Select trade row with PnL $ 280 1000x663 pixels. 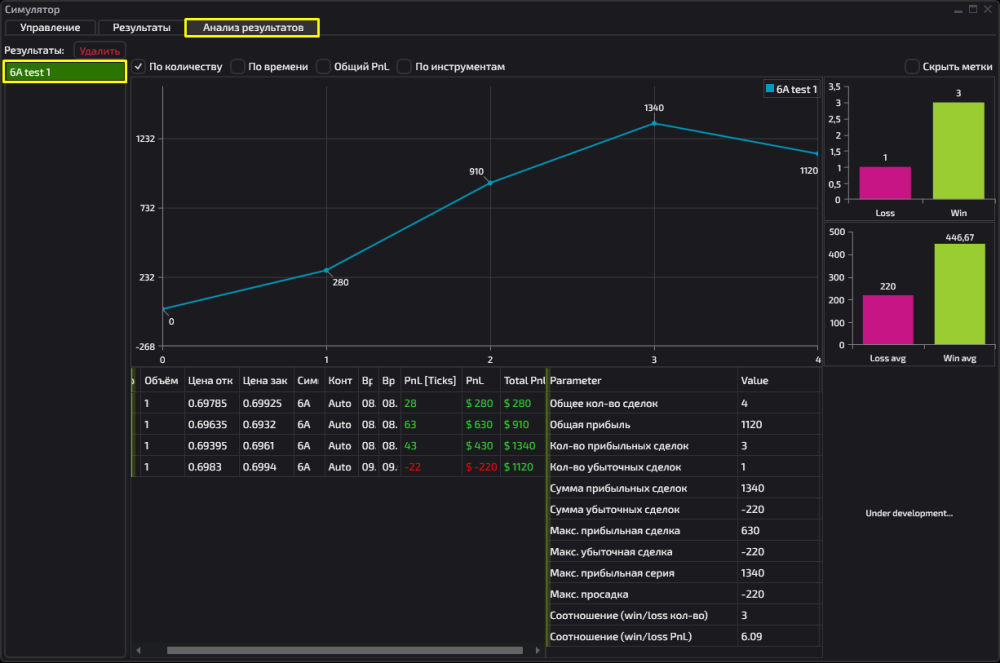(339, 403)
